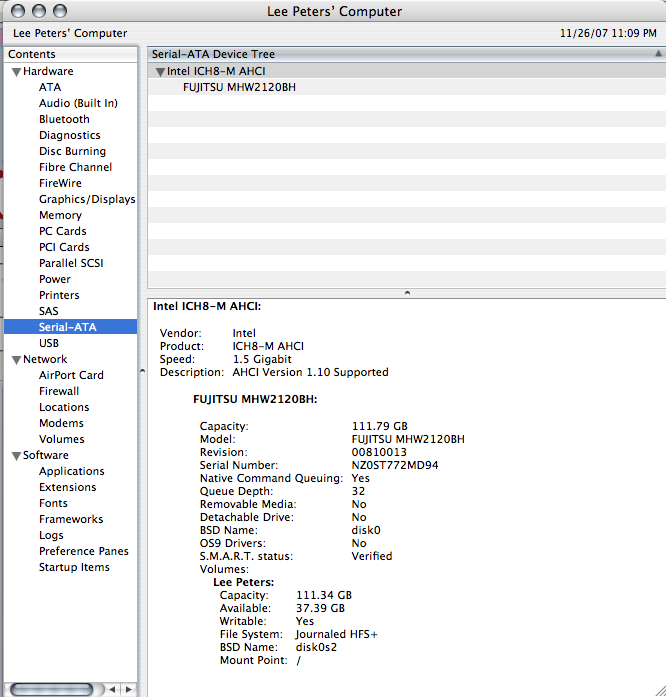This screenshot has width=666, height=697.
Task: Select the highlighted Serial-ATA entry
Action: [71, 327]
